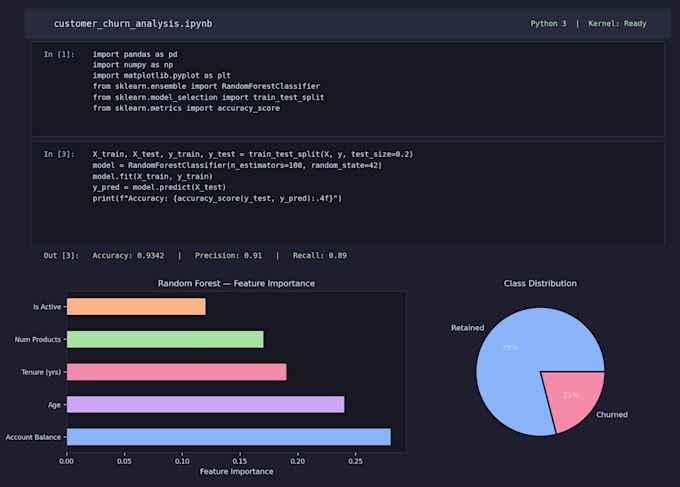The height and width of the screenshot is (487, 680).
Task: Click the y_pred = model.predict line
Action: pyautogui.click(x=159, y=187)
